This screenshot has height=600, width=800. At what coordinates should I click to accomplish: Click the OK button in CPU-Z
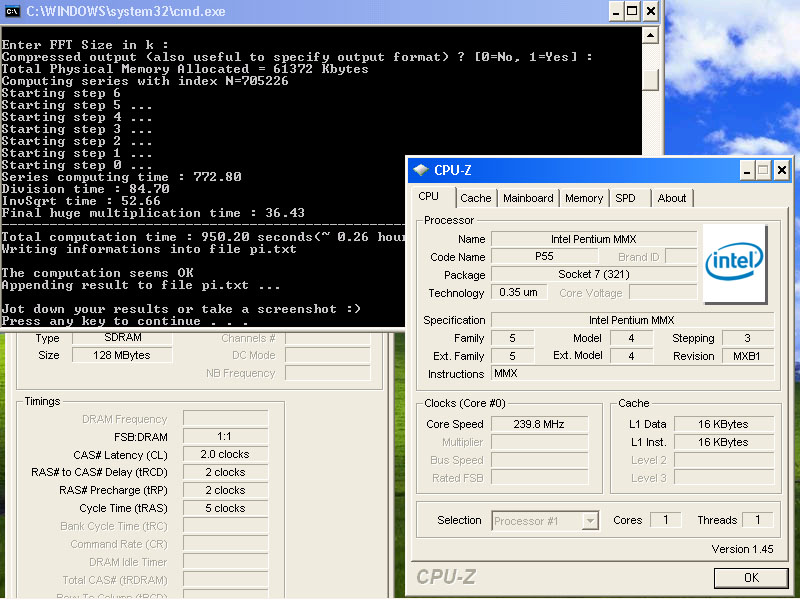point(751,578)
